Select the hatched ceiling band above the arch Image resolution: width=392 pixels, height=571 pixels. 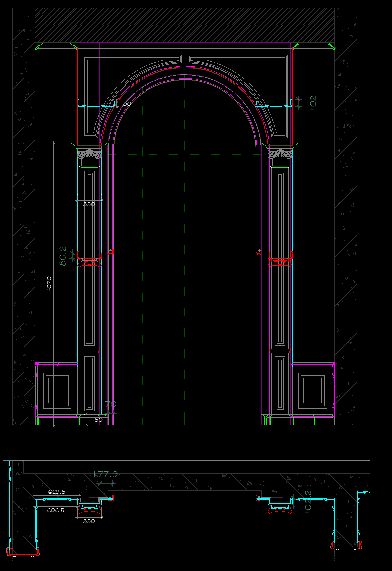pos(185,25)
